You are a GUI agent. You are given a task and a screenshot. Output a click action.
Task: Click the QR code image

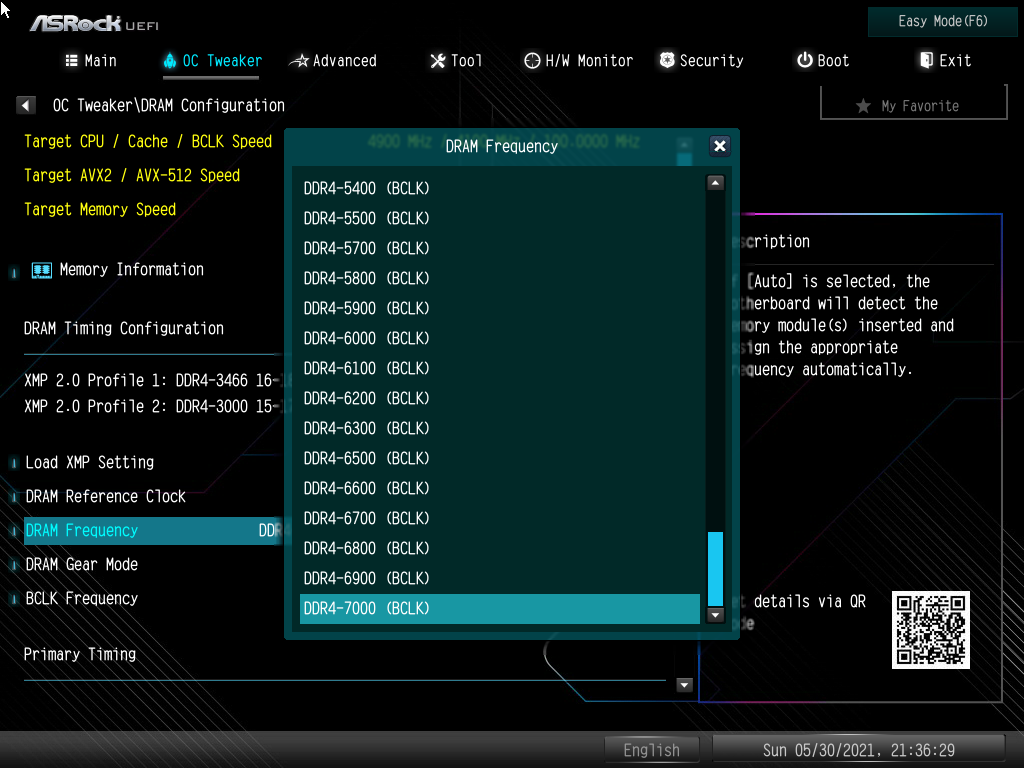pyautogui.click(x=930, y=630)
